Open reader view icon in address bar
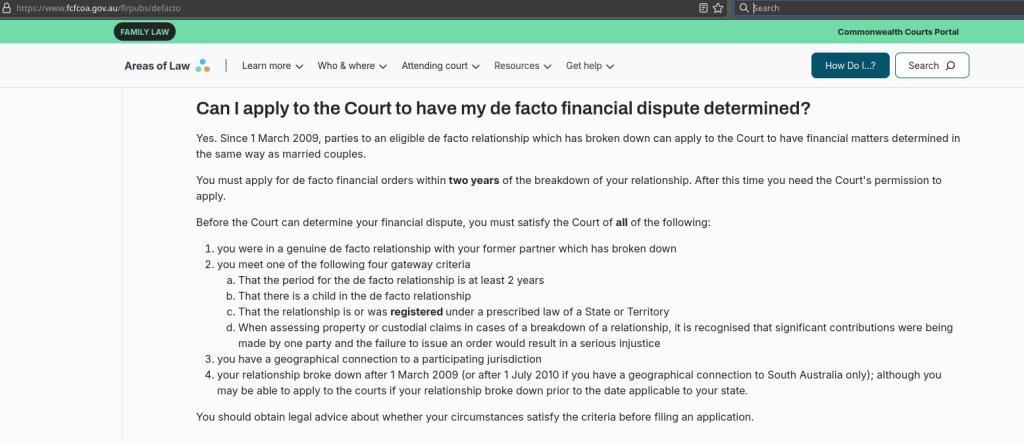Image resolution: width=1024 pixels, height=443 pixels. pos(704,8)
